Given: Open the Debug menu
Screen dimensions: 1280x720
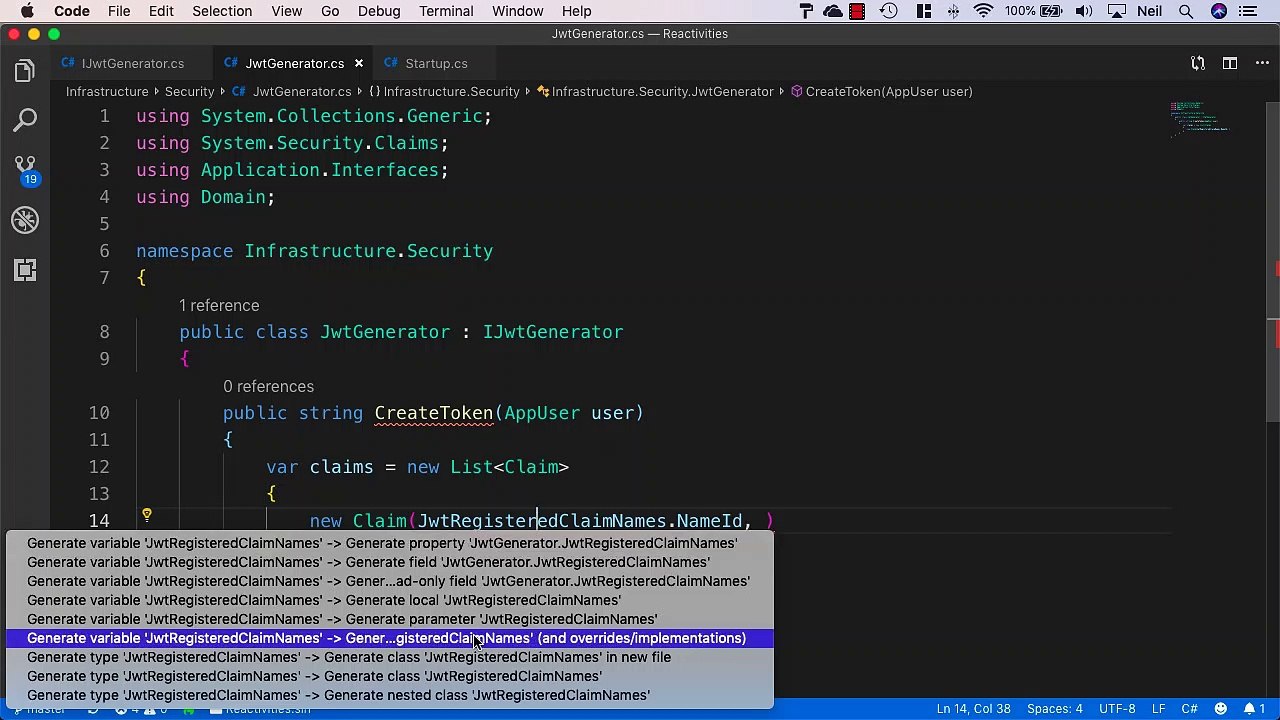Looking at the screenshot, I should click(x=379, y=11).
